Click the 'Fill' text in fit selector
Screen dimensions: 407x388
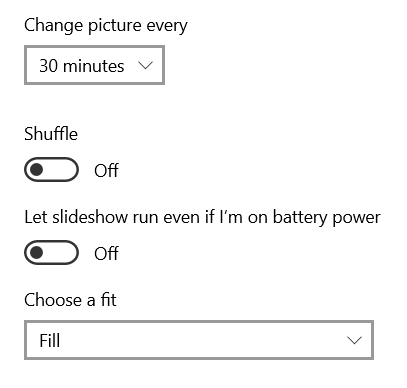coord(50,341)
